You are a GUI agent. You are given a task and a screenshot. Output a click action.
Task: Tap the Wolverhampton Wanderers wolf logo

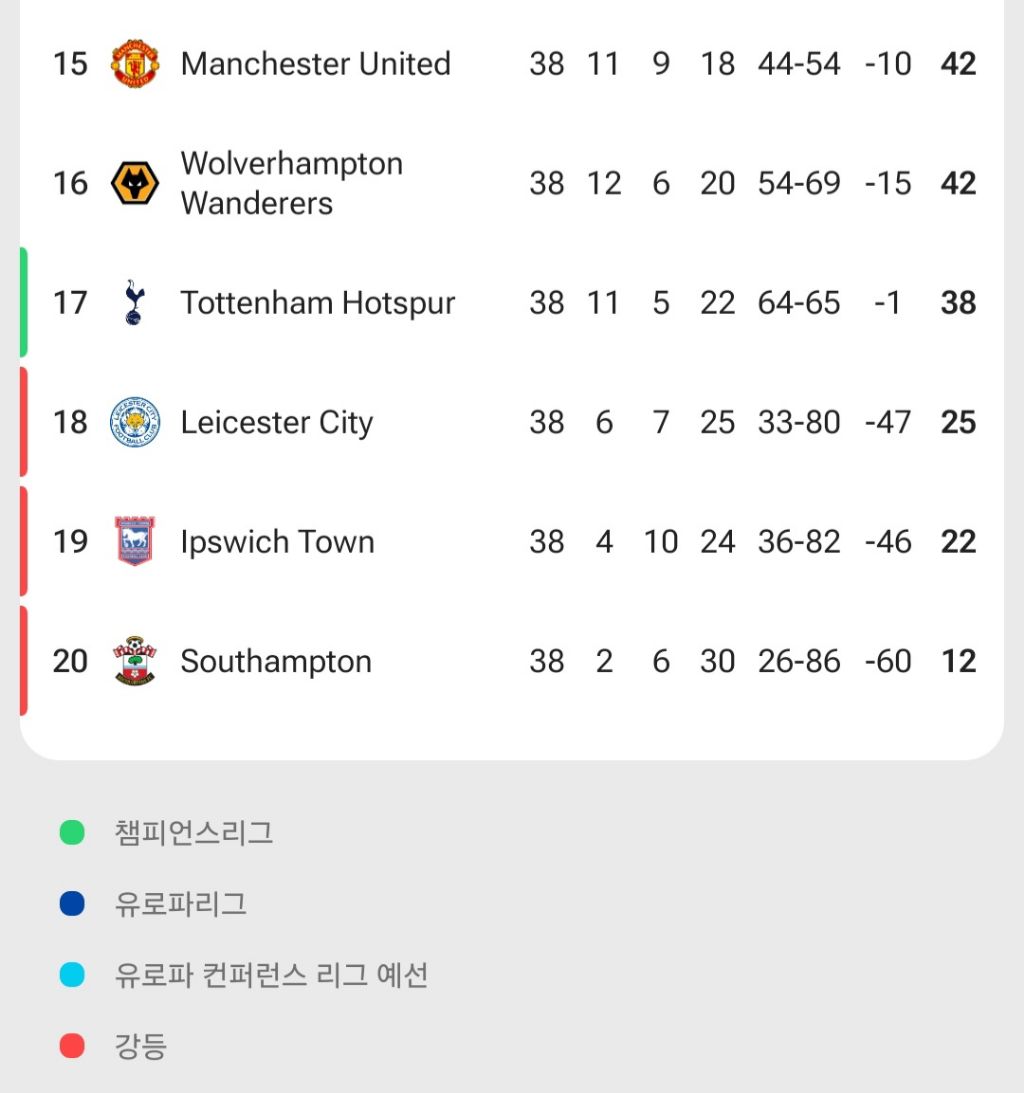pyautogui.click(x=135, y=184)
